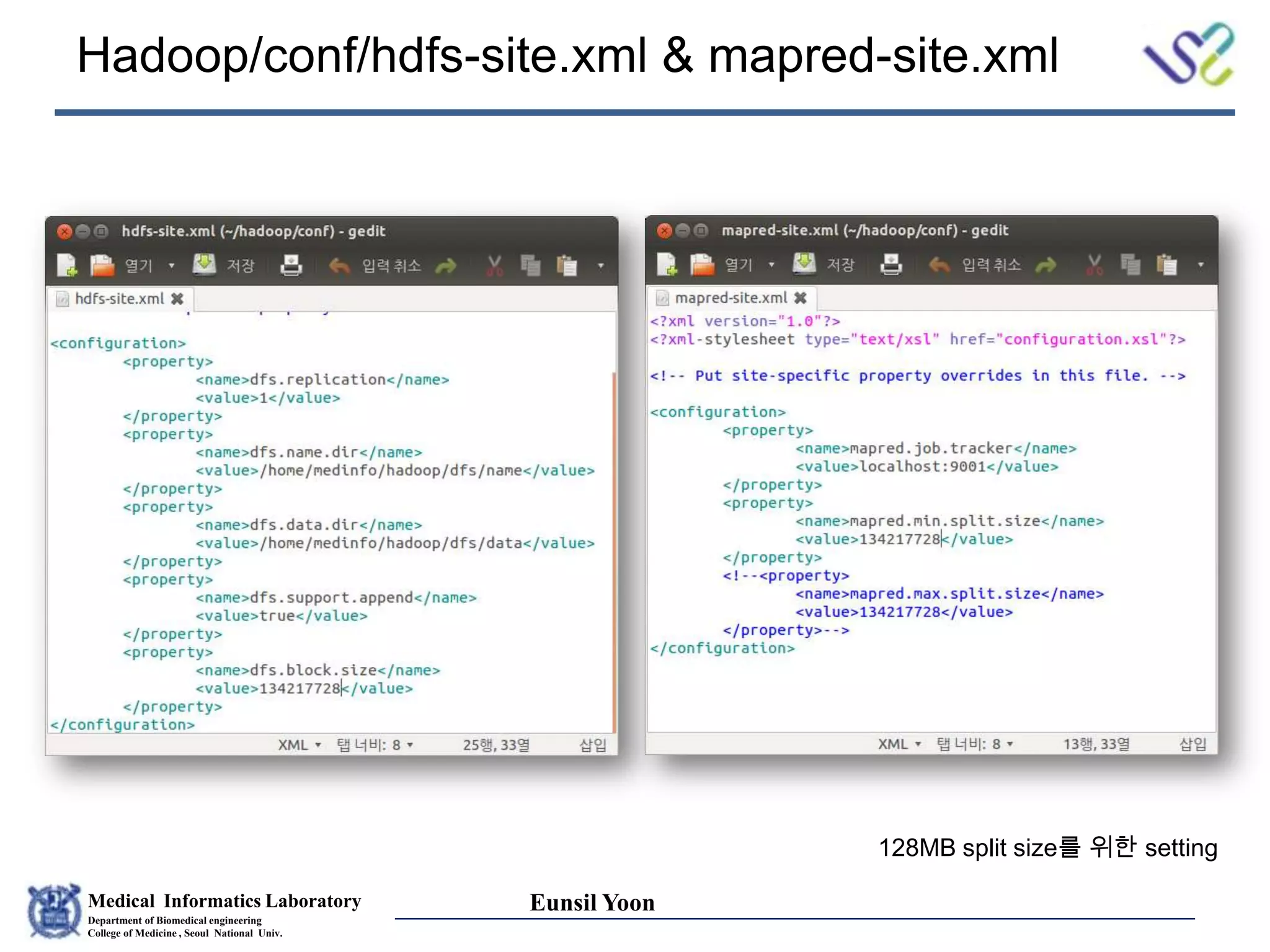This screenshot has height=952, width=1270.
Task: Open tab width selector in hdfs-site.xml status bar
Action: 375,745
